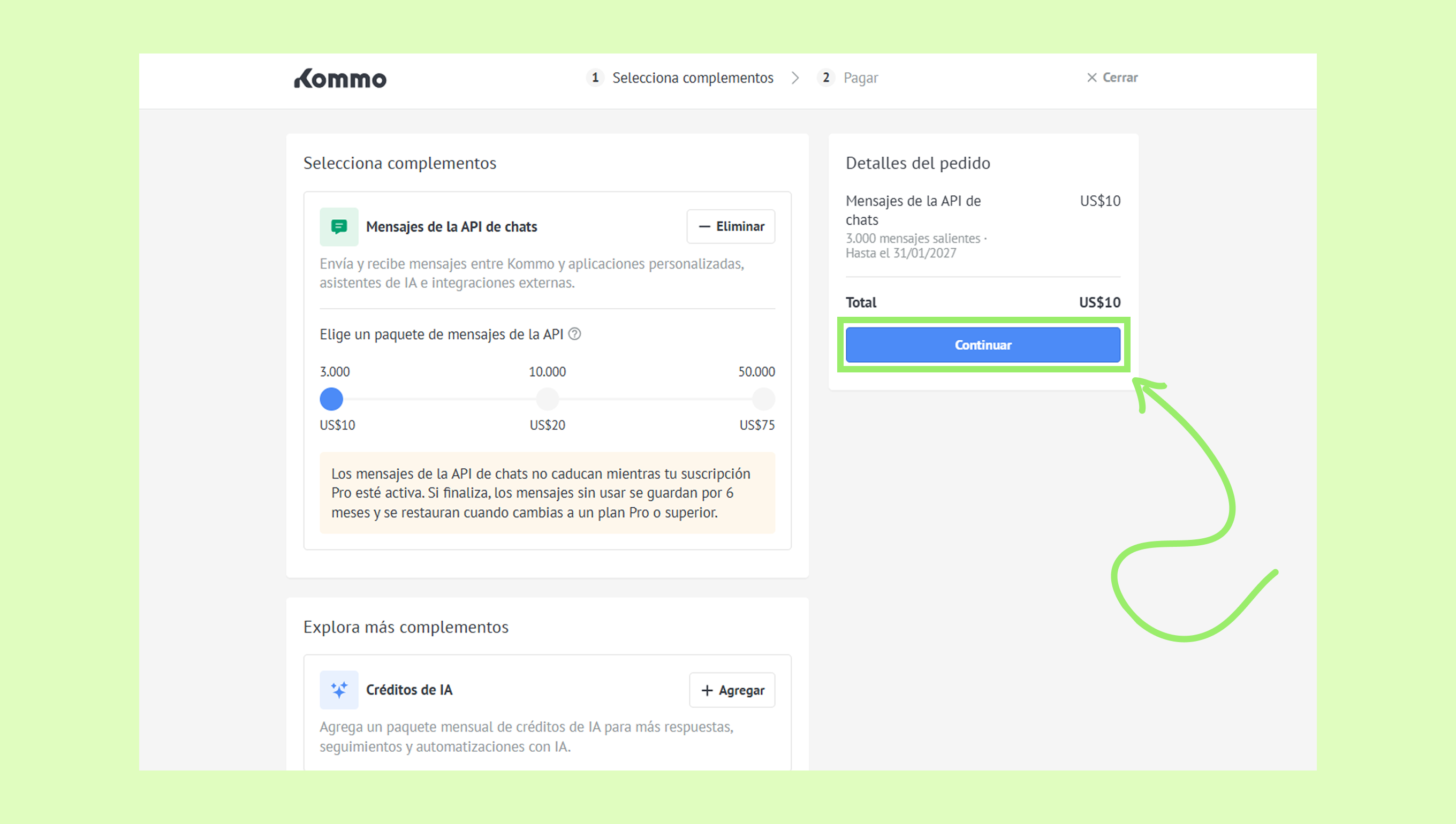This screenshot has width=1456, height=824.
Task: Click the Créditos de IA title
Action: (409, 690)
